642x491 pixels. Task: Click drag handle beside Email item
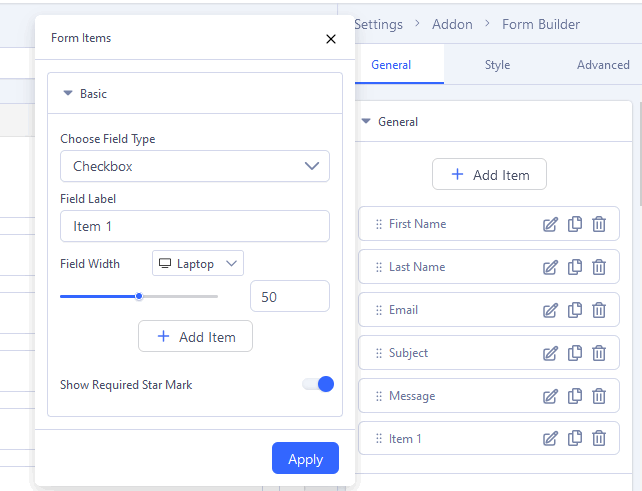(379, 310)
